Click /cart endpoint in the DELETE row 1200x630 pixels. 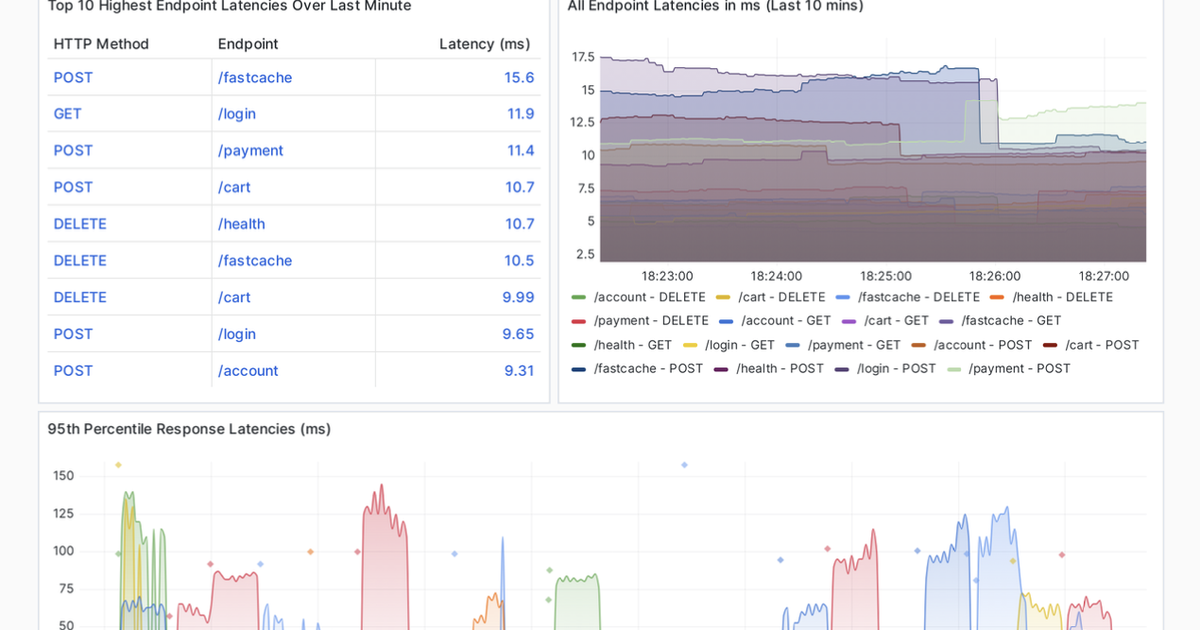[234, 297]
